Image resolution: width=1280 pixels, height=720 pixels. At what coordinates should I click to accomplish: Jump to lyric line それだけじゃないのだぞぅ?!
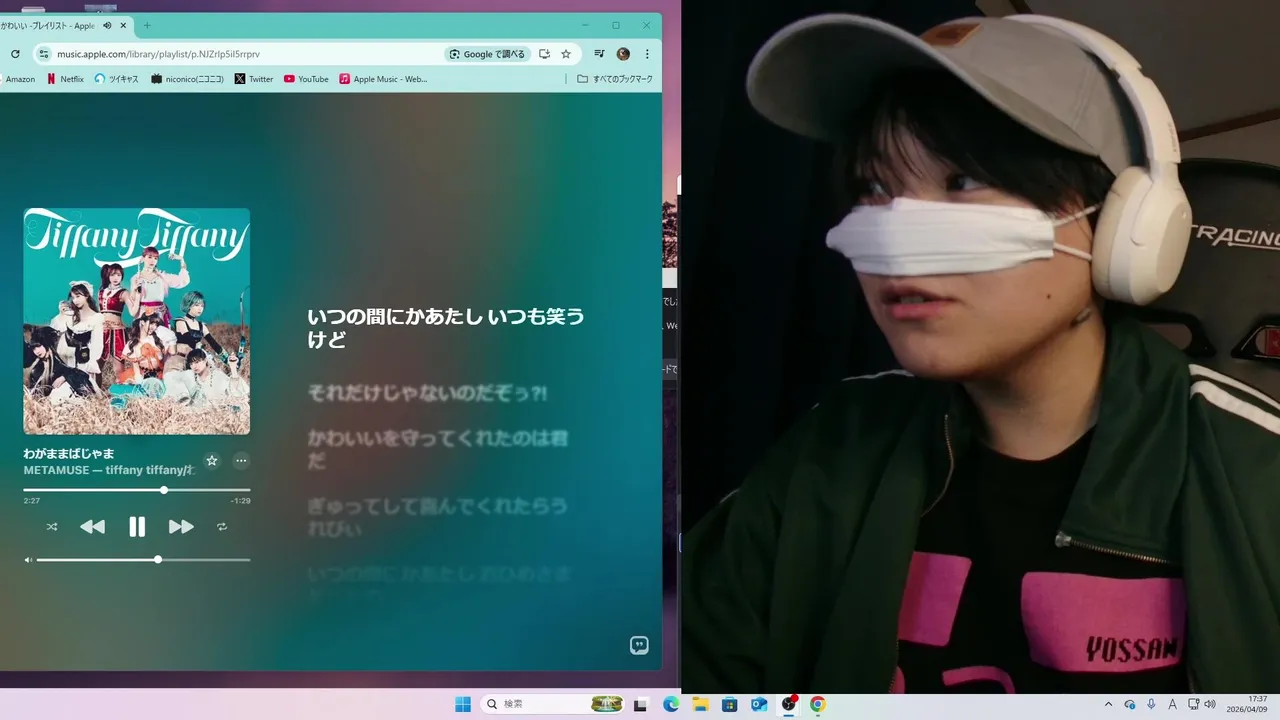[427, 393]
